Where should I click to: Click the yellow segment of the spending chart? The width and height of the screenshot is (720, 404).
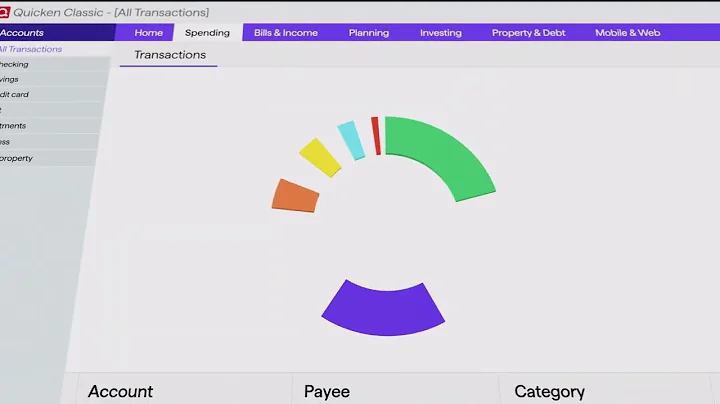(320, 157)
